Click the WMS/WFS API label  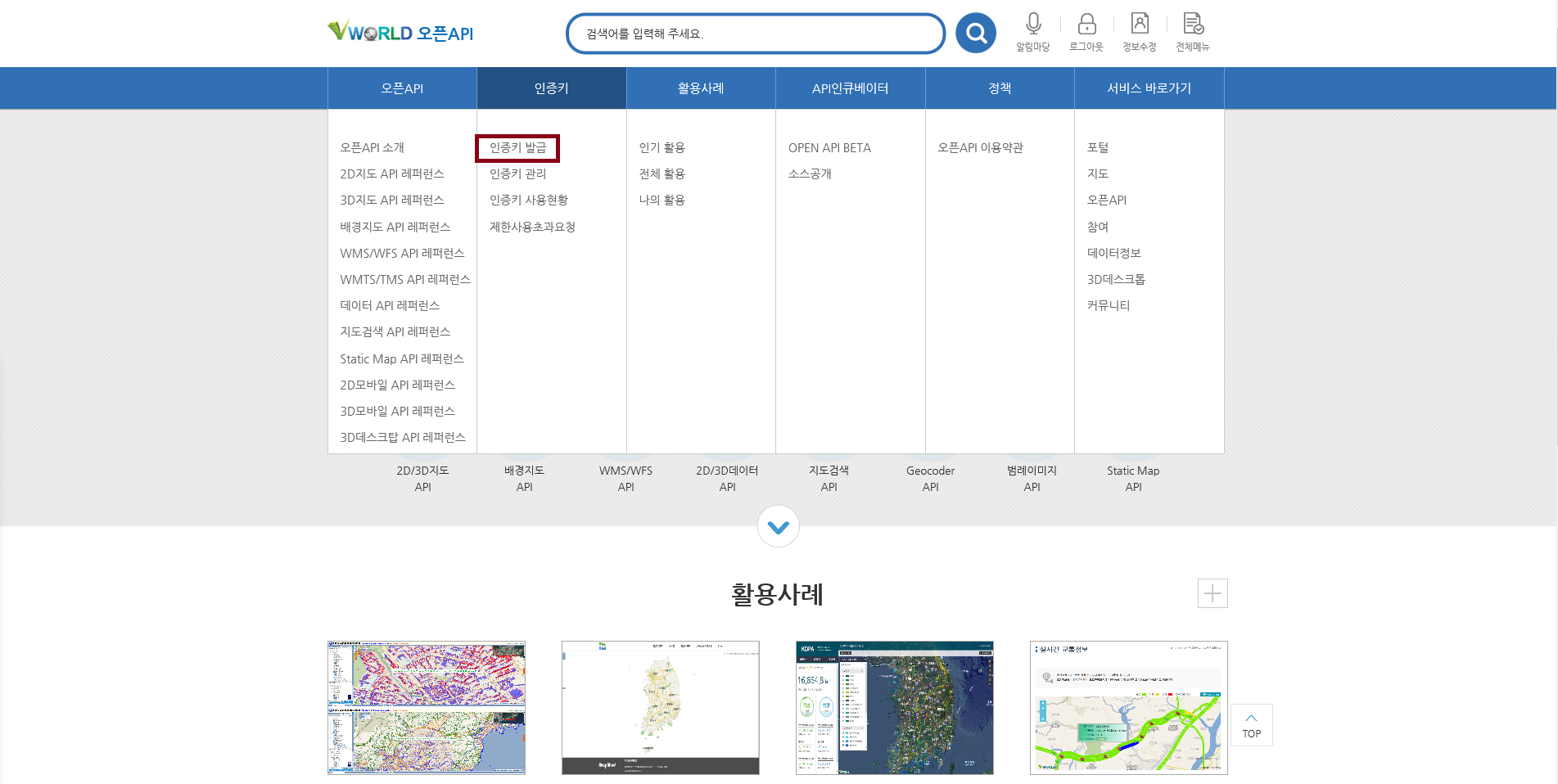pyautogui.click(x=625, y=479)
